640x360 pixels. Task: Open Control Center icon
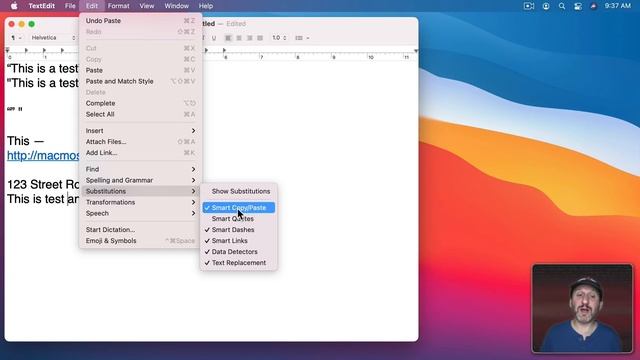click(x=578, y=6)
